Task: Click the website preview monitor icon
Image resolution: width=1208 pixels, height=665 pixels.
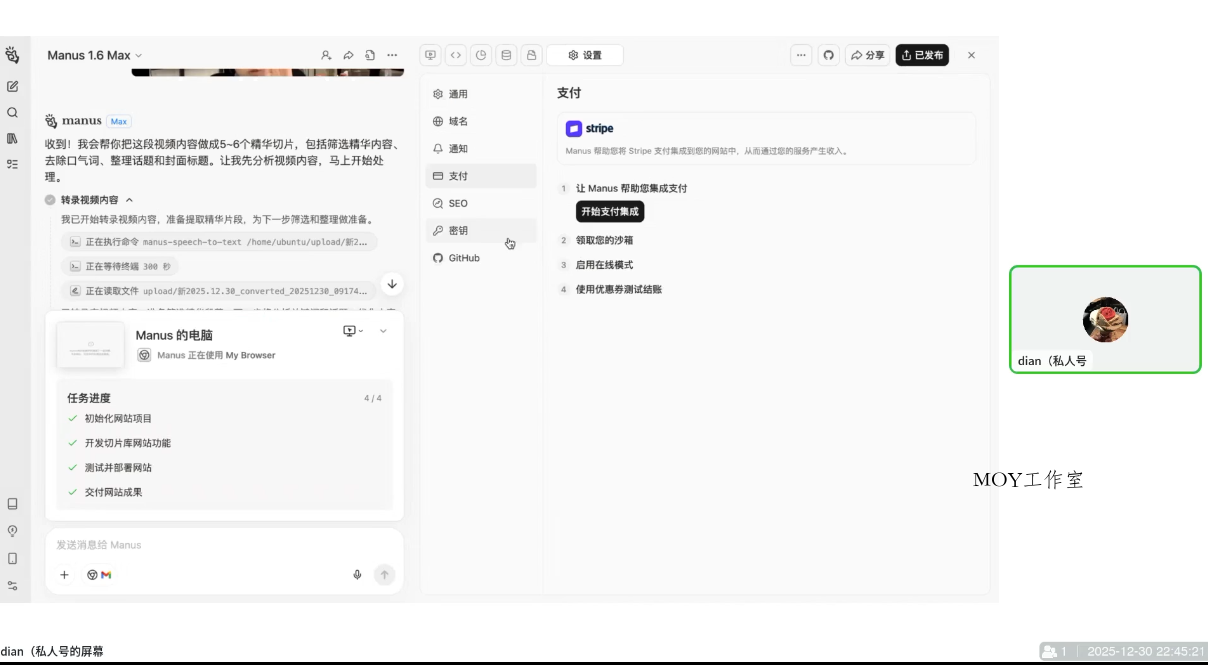Action: (431, 55)
